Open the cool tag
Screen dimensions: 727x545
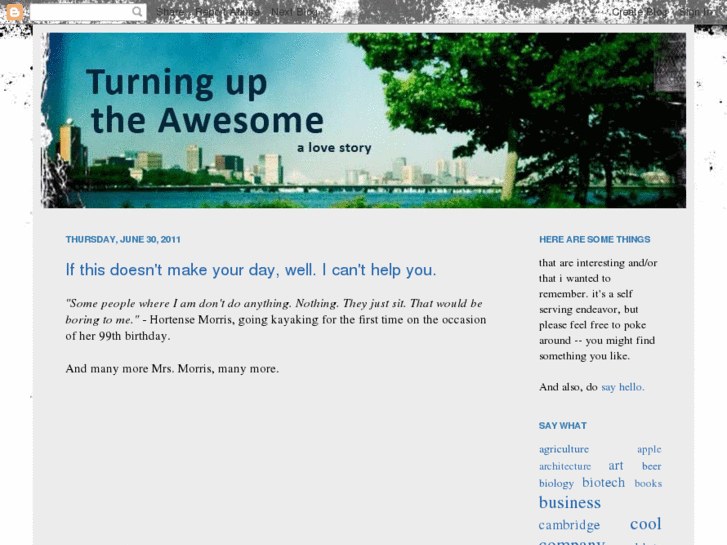click(x=645, y=523)
